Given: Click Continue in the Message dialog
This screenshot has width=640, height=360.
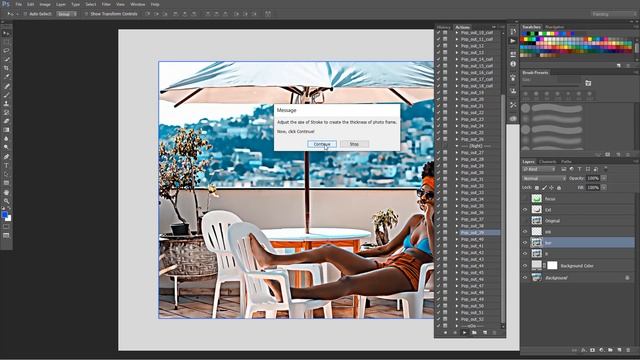Looking at the screenshot, I should 322,144.
